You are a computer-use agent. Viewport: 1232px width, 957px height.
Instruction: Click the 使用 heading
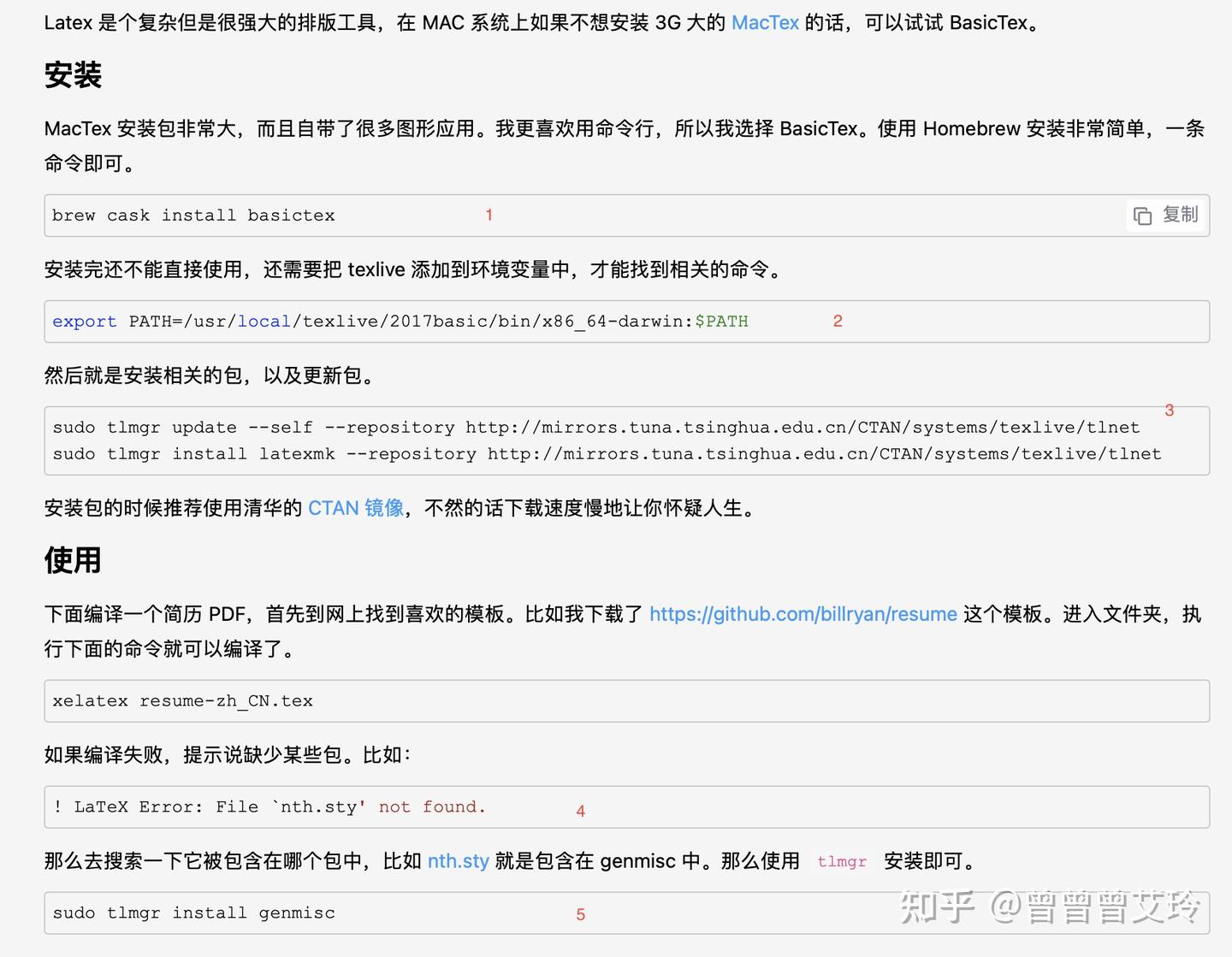[x=73, y=560]
